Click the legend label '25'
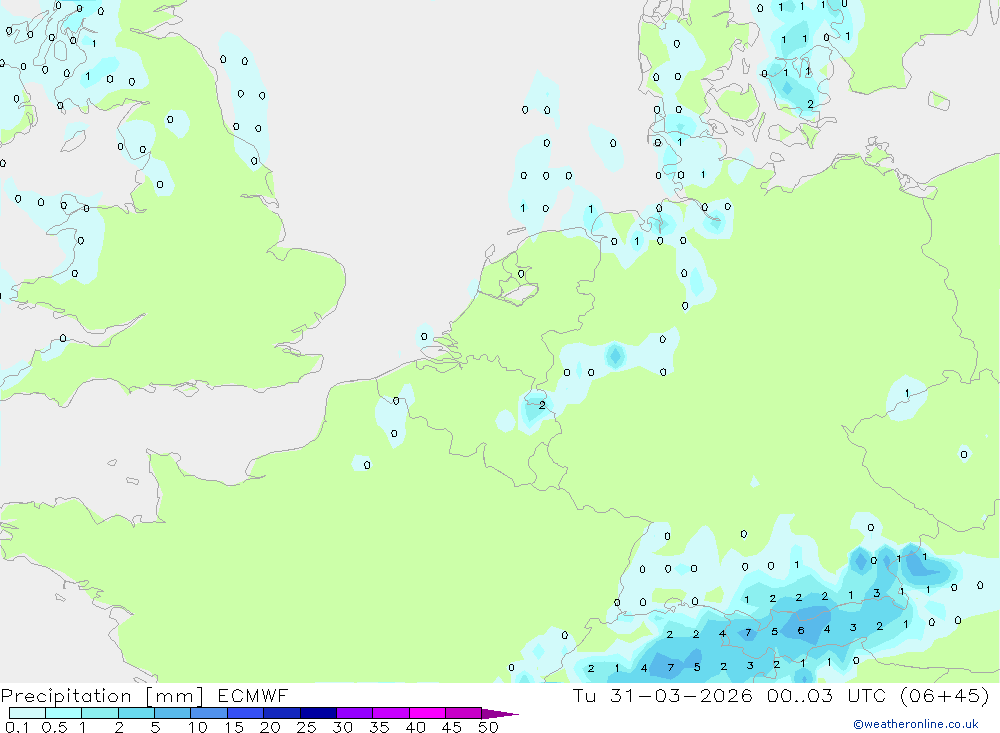The height and width of the screenshot is (733, 1000). pos(307,727)
